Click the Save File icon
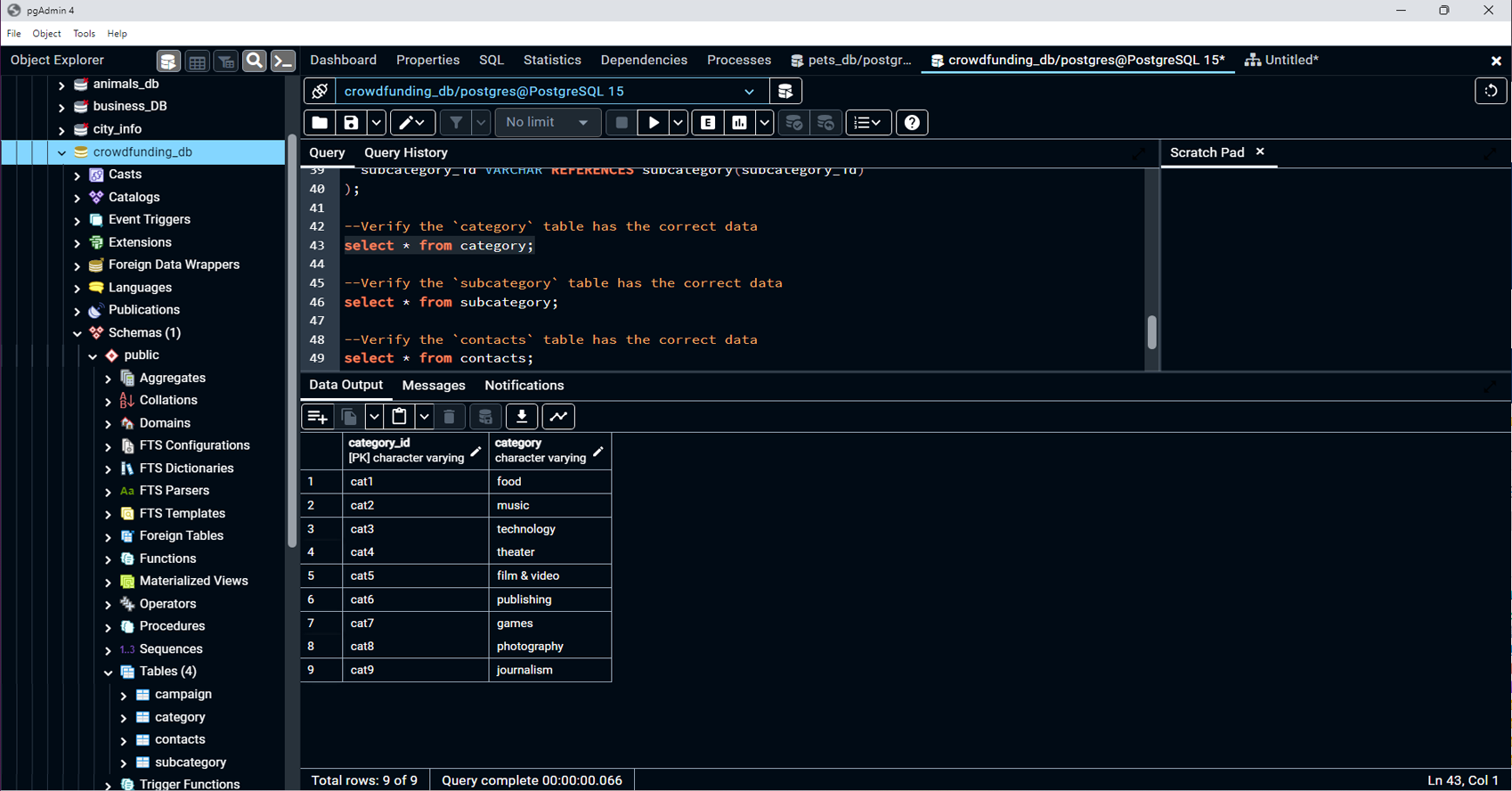Screen dimensions: 1512x791 coord(351,123)
